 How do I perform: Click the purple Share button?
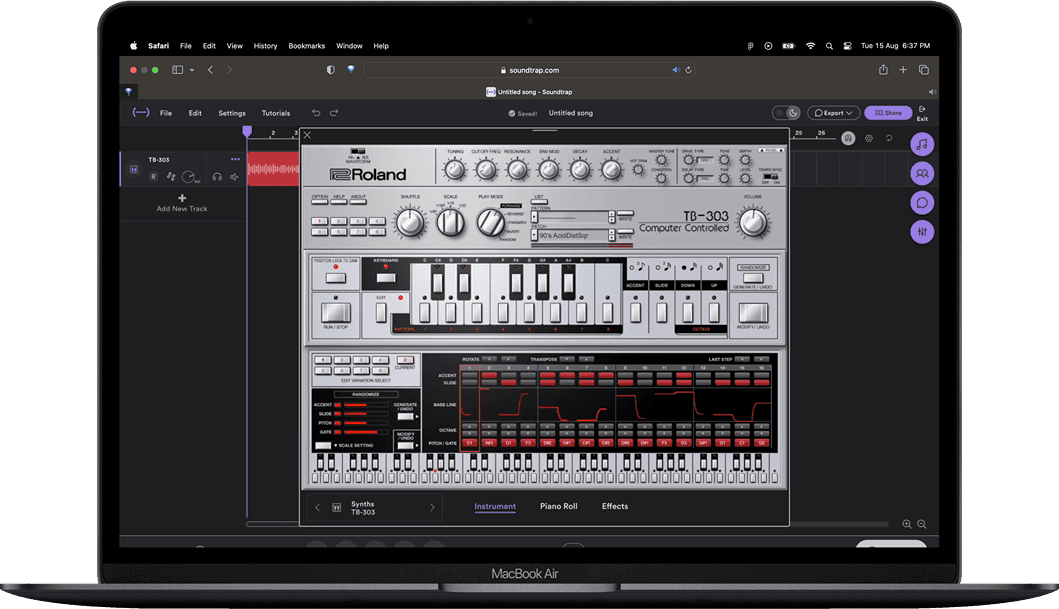888,113
